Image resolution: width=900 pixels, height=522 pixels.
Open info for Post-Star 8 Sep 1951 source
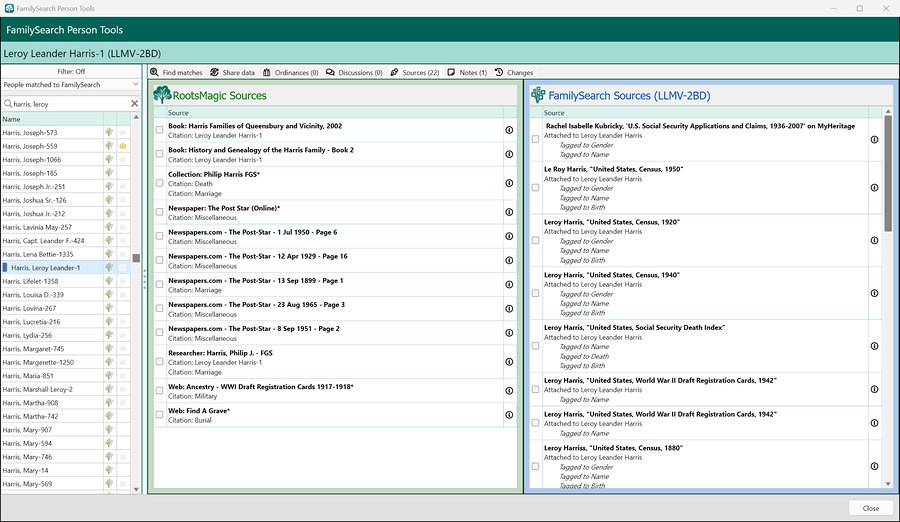click(x=509, y=333)
